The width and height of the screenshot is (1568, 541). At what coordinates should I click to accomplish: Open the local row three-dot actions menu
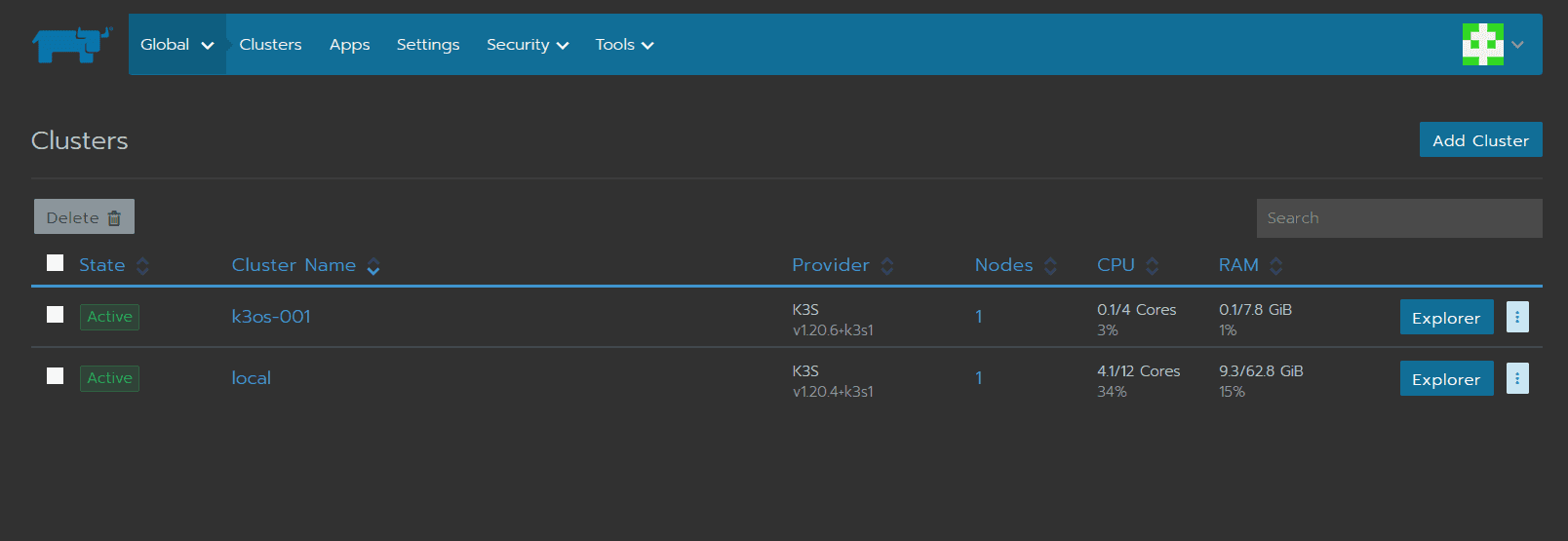coord(1517,378)
